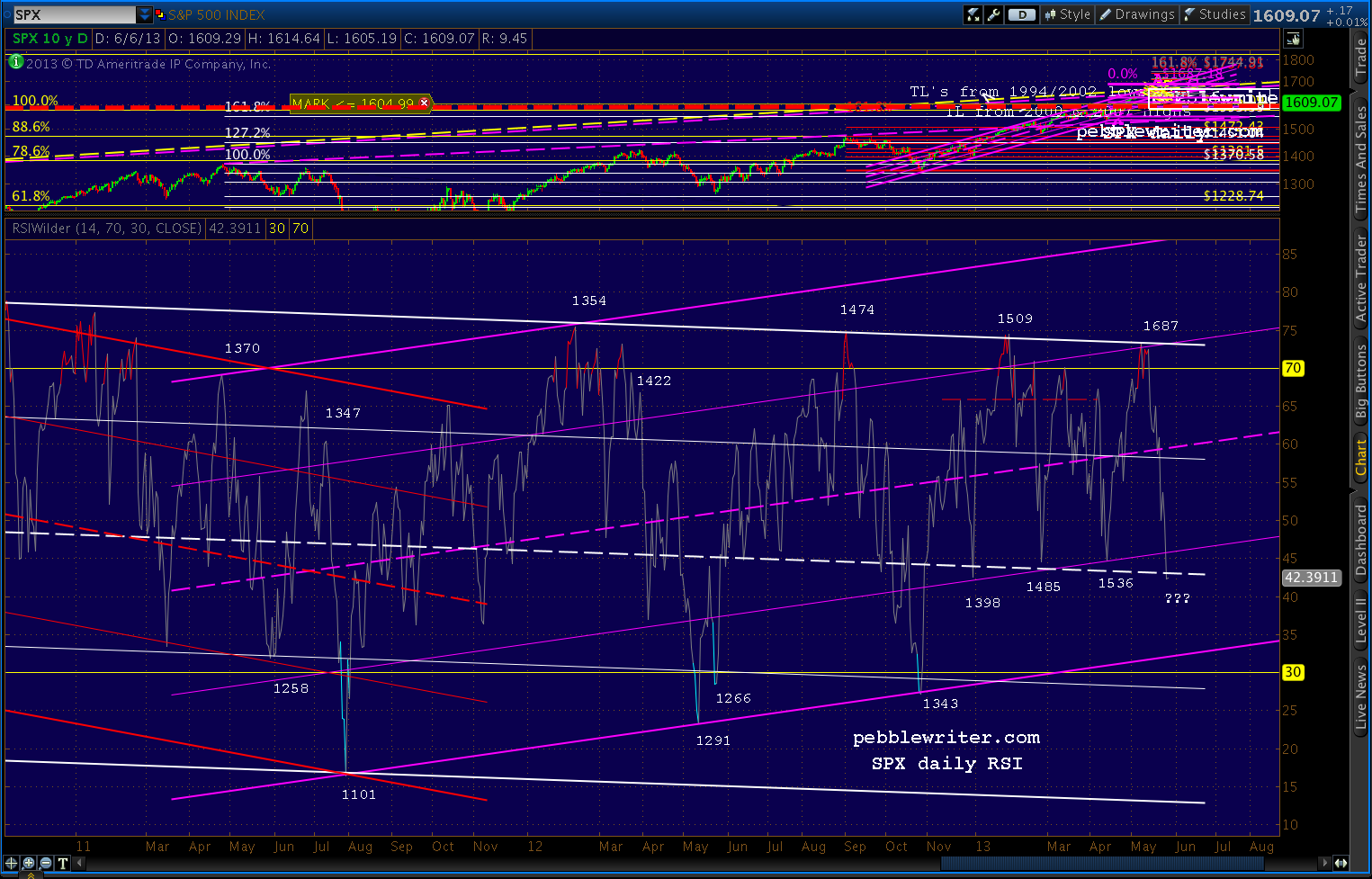Click the 1398 trough annotation label
1372x879 pixels.
click(983, 603)
